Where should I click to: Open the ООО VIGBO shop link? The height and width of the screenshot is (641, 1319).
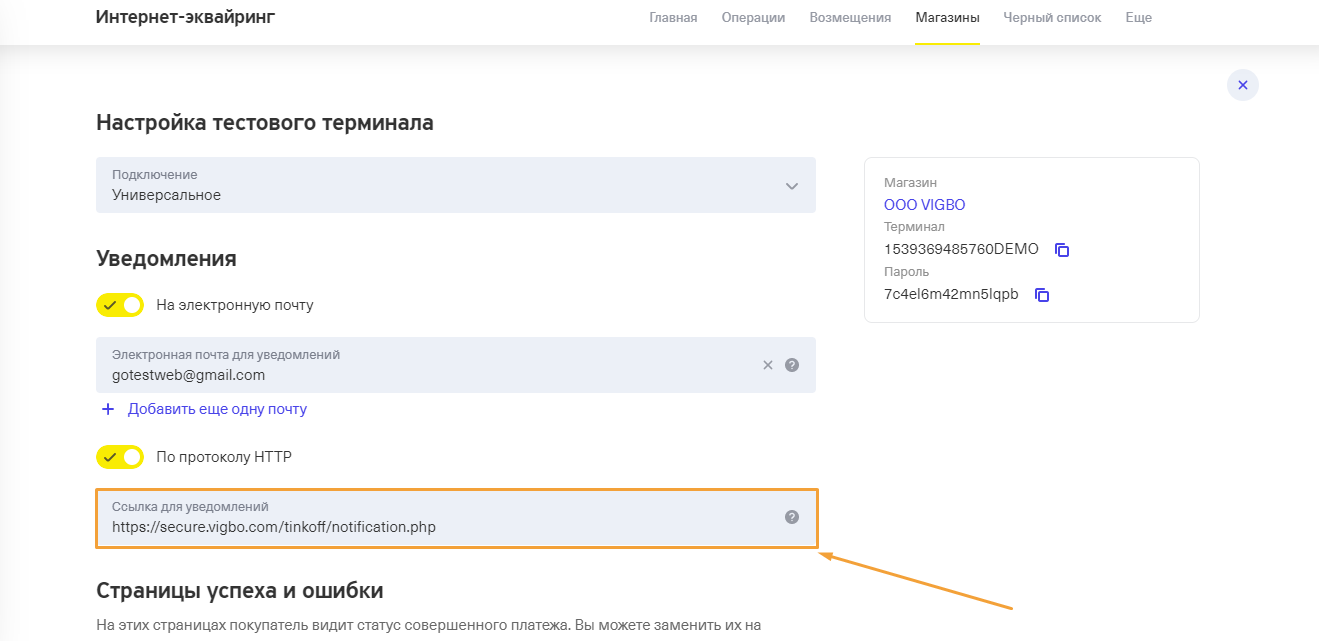tap(924, 205)
